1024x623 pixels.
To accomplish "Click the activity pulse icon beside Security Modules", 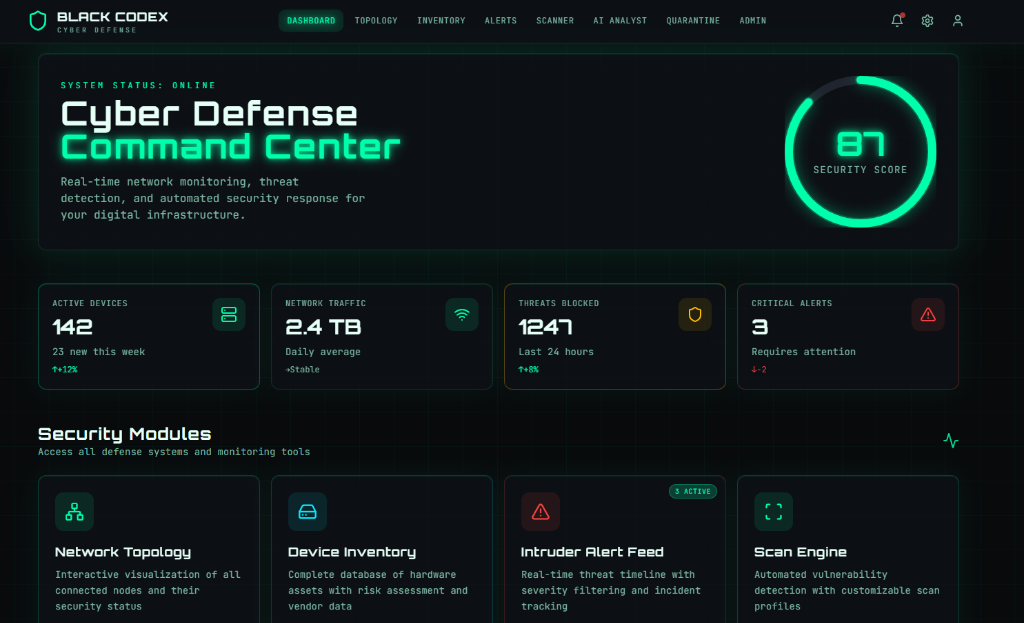I will (x=951, y=441).
